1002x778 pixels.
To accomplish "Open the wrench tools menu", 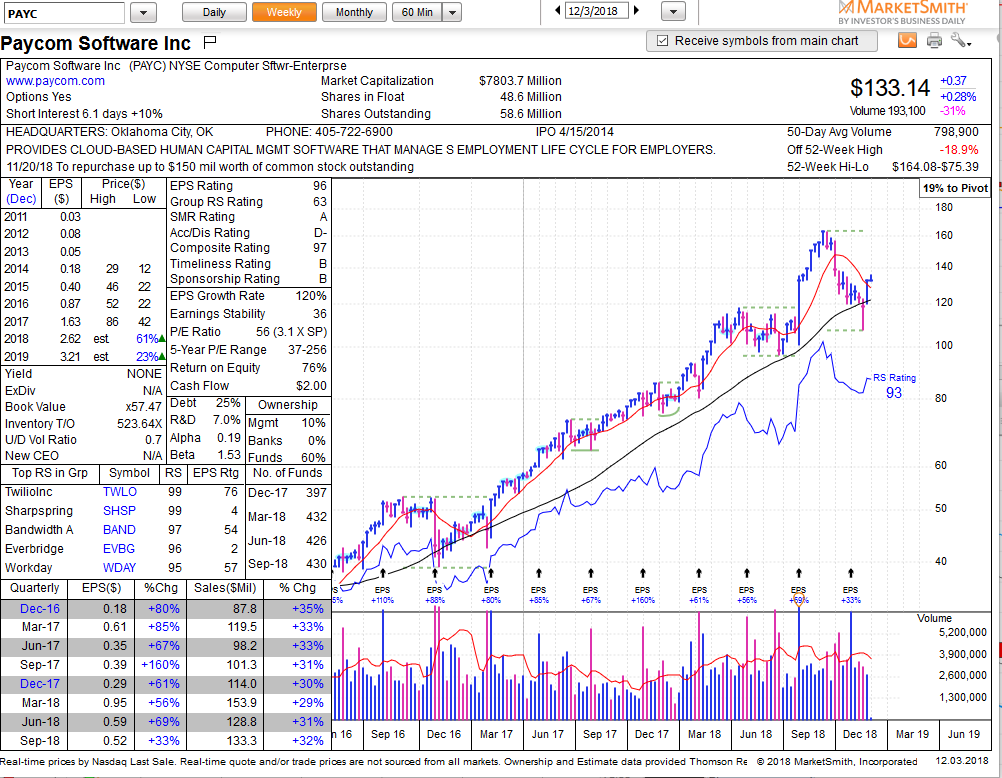I will [x=960, y=41].
